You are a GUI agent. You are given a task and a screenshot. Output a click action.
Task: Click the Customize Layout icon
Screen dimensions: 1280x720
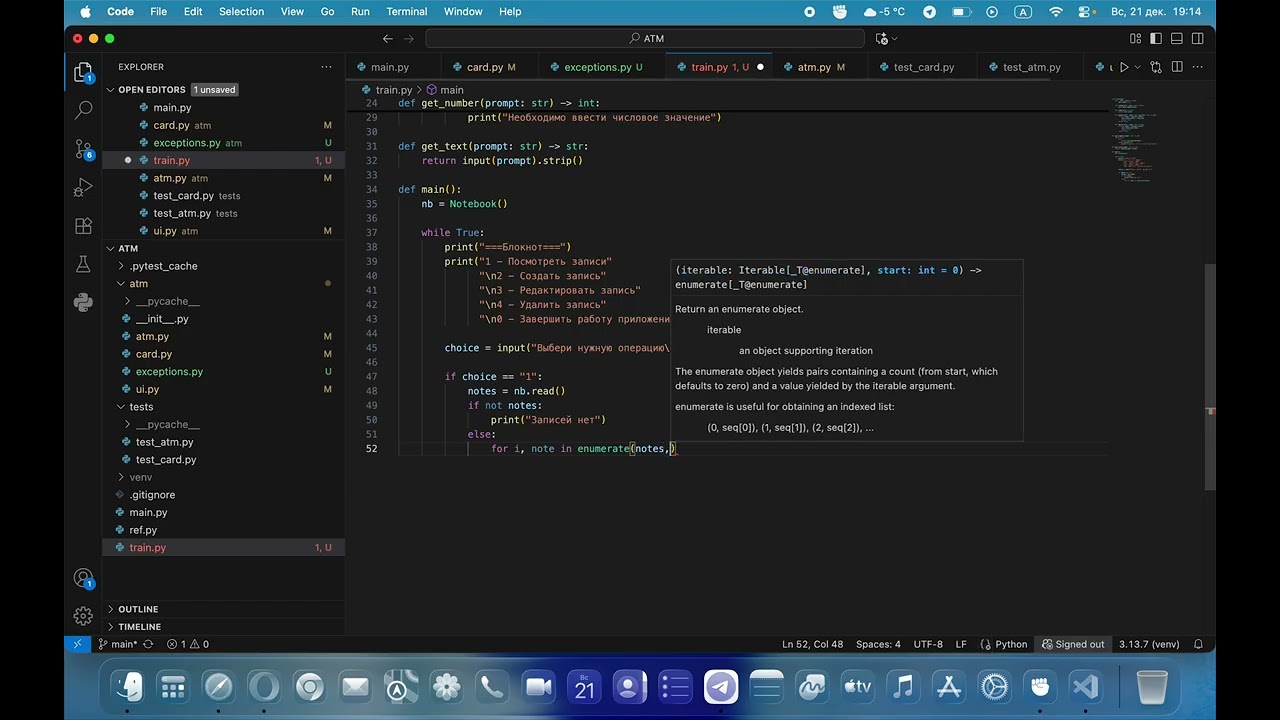point(1136,39)
